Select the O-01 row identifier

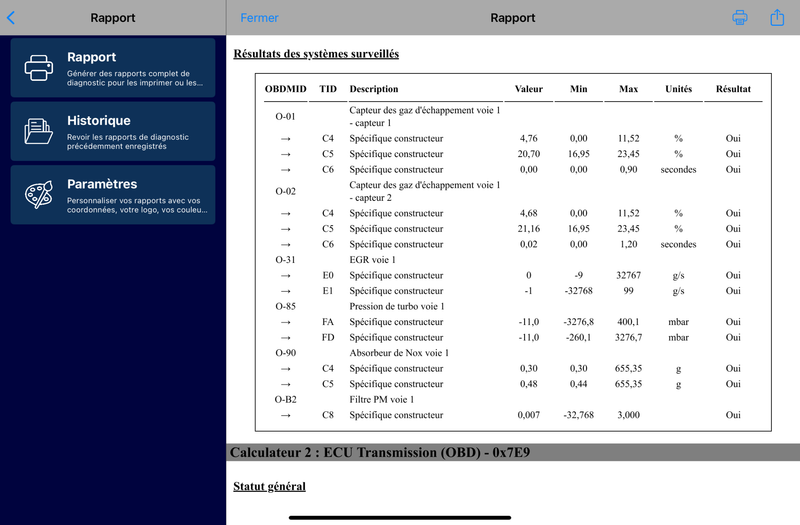tap(286, 116)
